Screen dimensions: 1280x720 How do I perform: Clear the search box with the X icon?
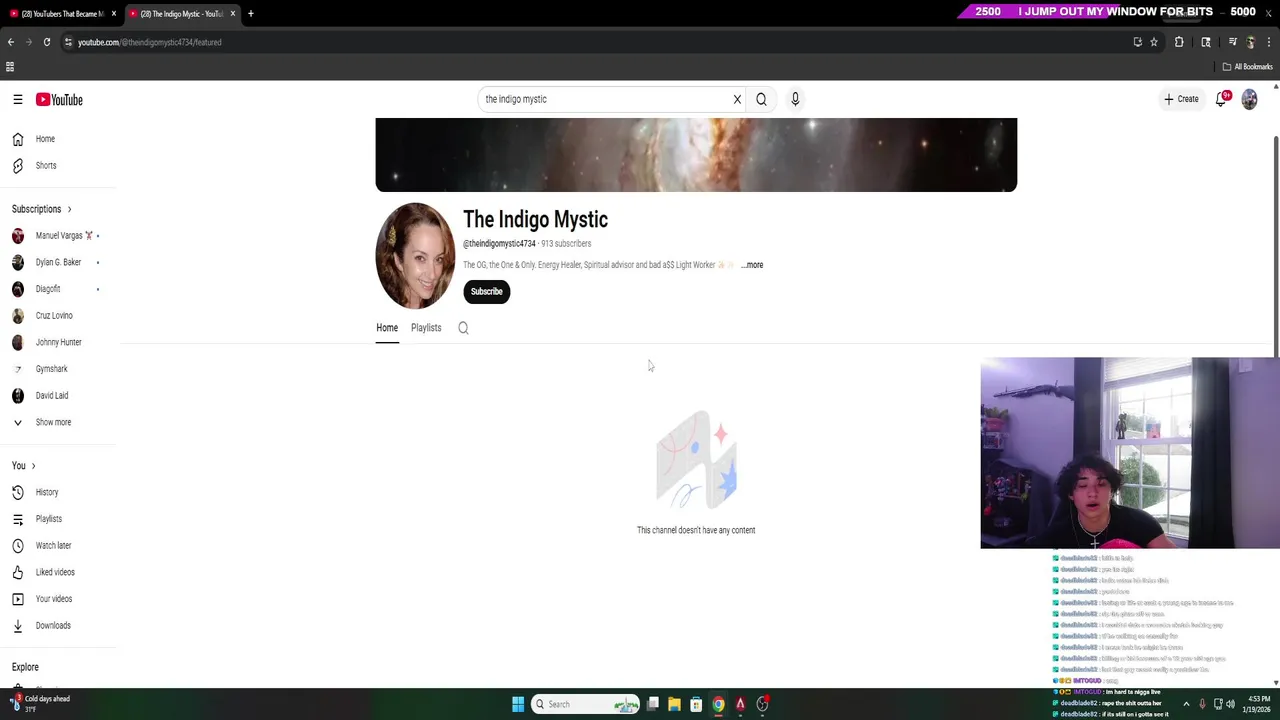(x=737, y=99)
